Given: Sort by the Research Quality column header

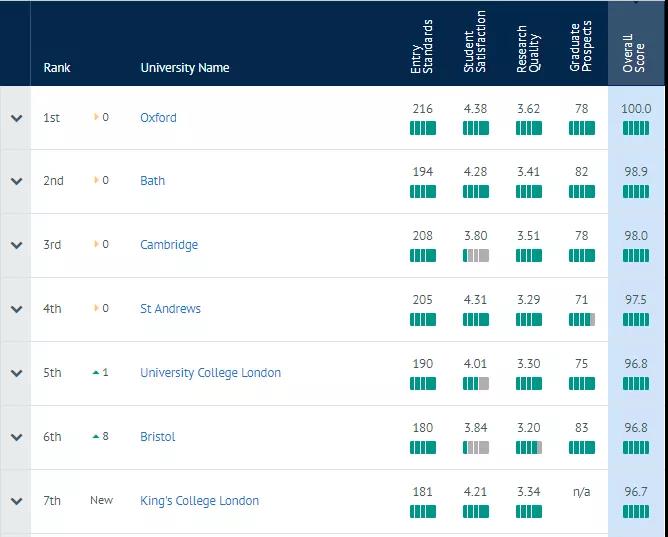Looking at the screenshot, I should click(528, 49).
